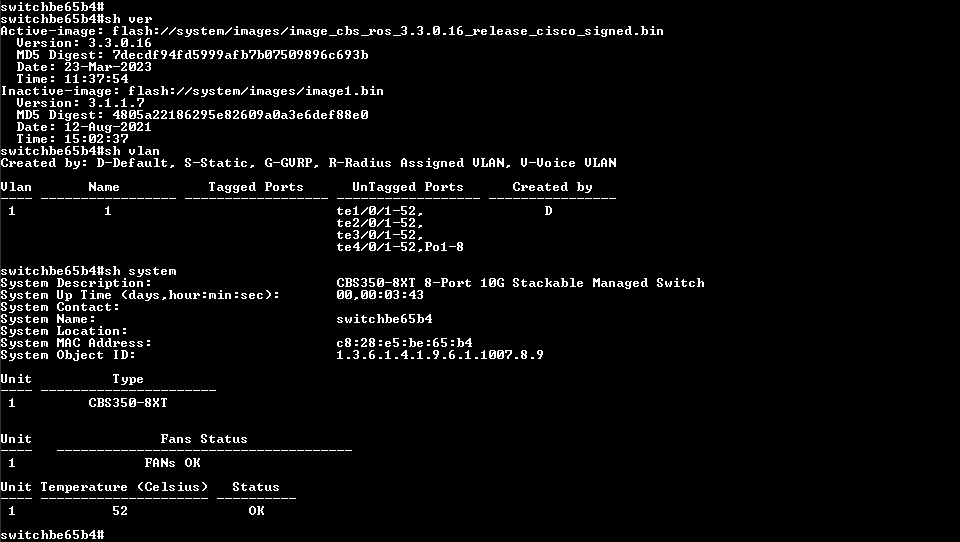The image size is (960, 542).
Task: Click the 'Created by' column header
Action: pyautogui.click(x=552, y=187)
